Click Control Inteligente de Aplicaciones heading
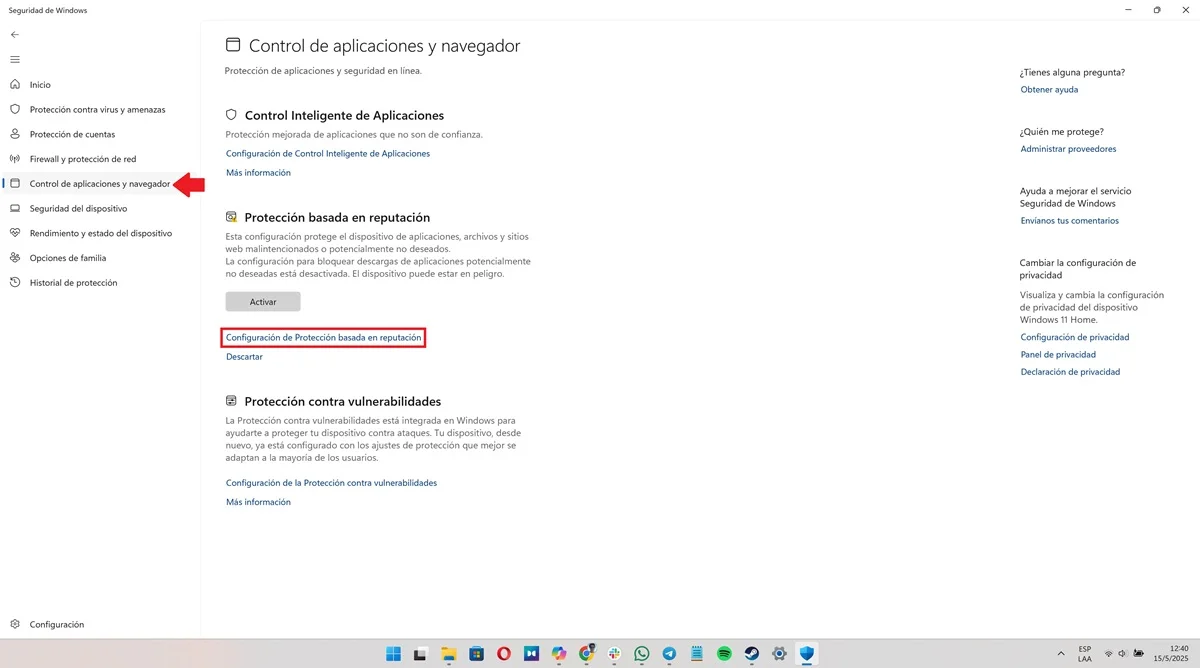Viewport: 1200px width, 668px height. click(344, 116)
